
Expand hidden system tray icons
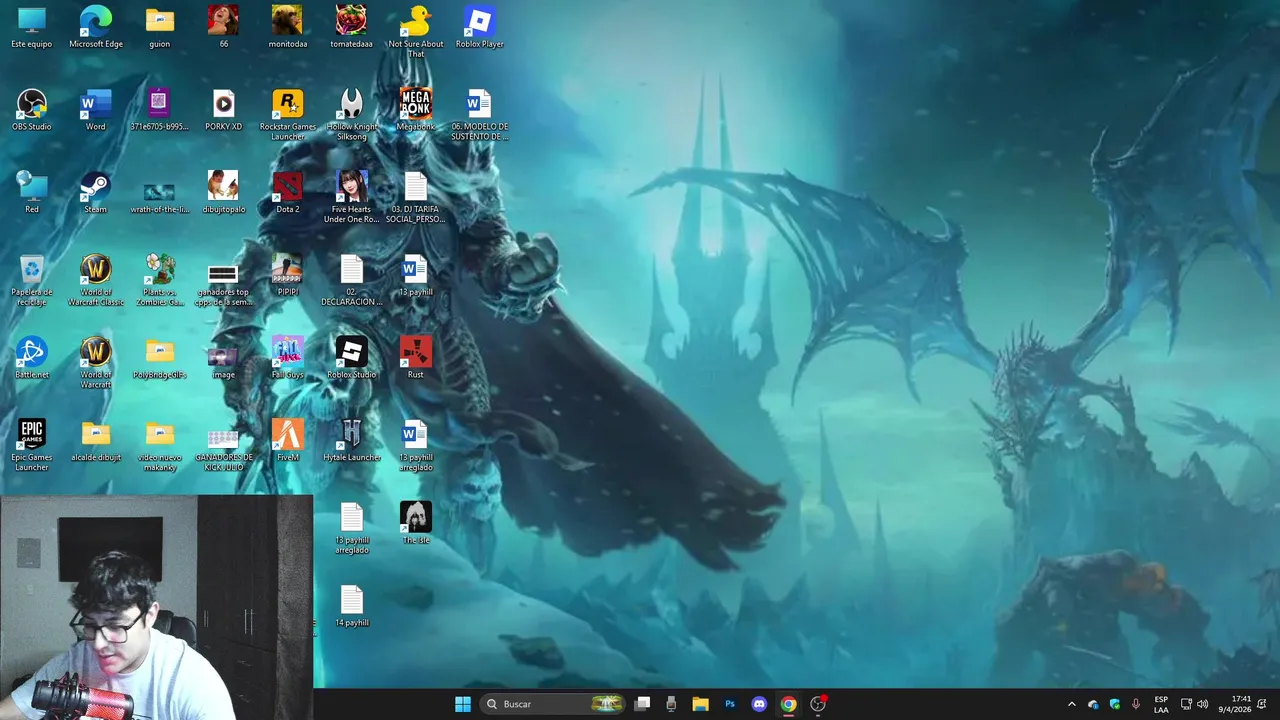[1071, 704]
